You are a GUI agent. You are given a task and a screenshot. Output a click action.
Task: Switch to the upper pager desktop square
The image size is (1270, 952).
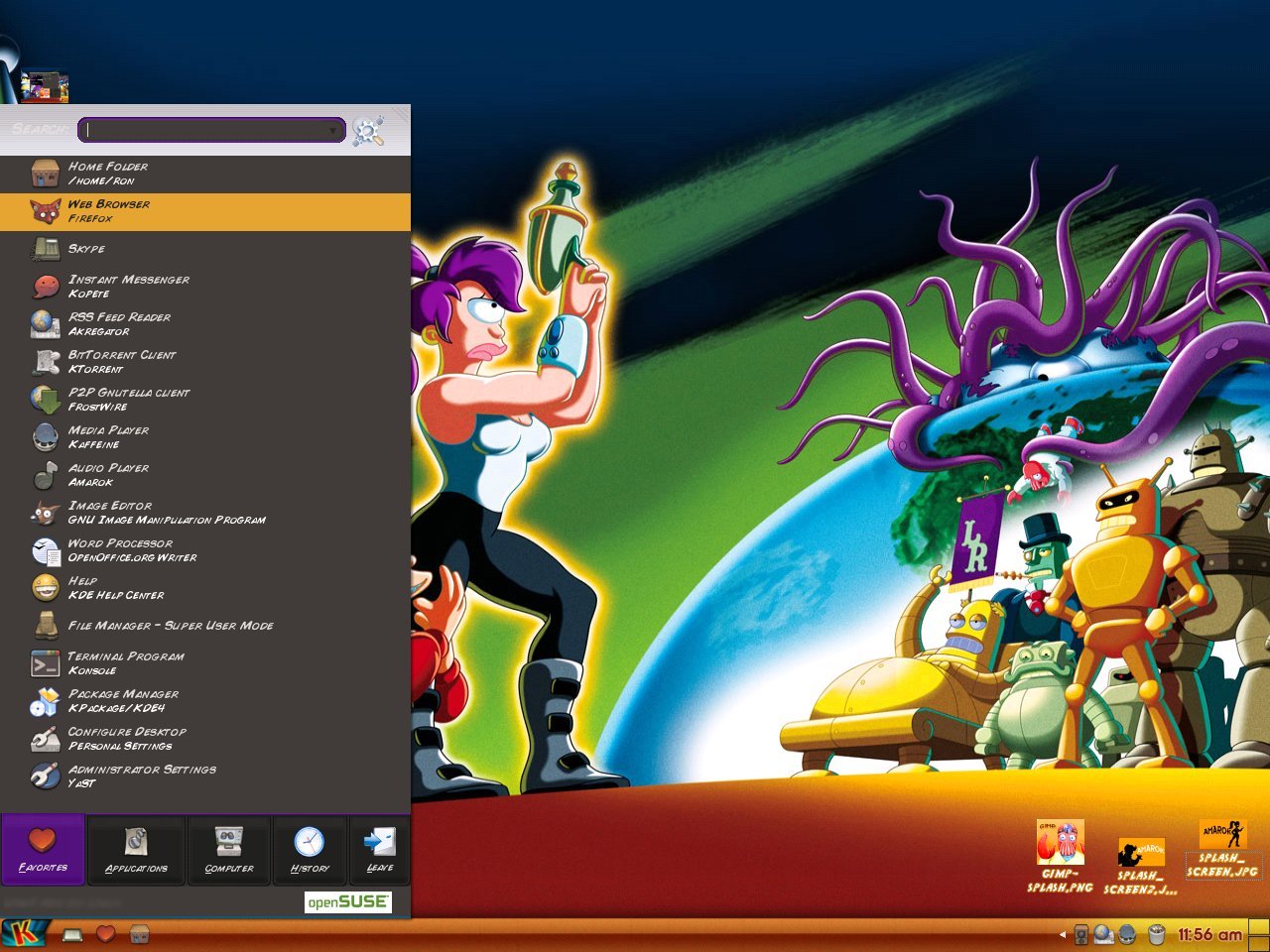pyautogui.click(x=1258, y=927)
